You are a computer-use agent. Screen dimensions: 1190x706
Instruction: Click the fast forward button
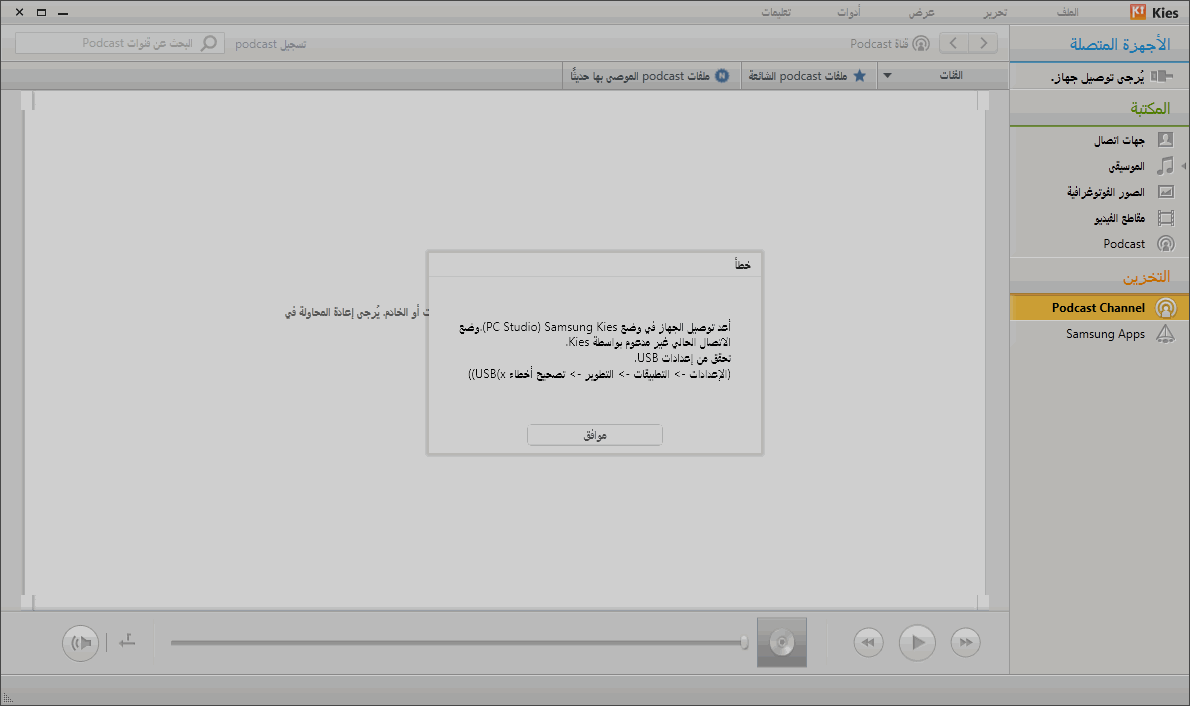pyautogui.click(x=965, y=642)
